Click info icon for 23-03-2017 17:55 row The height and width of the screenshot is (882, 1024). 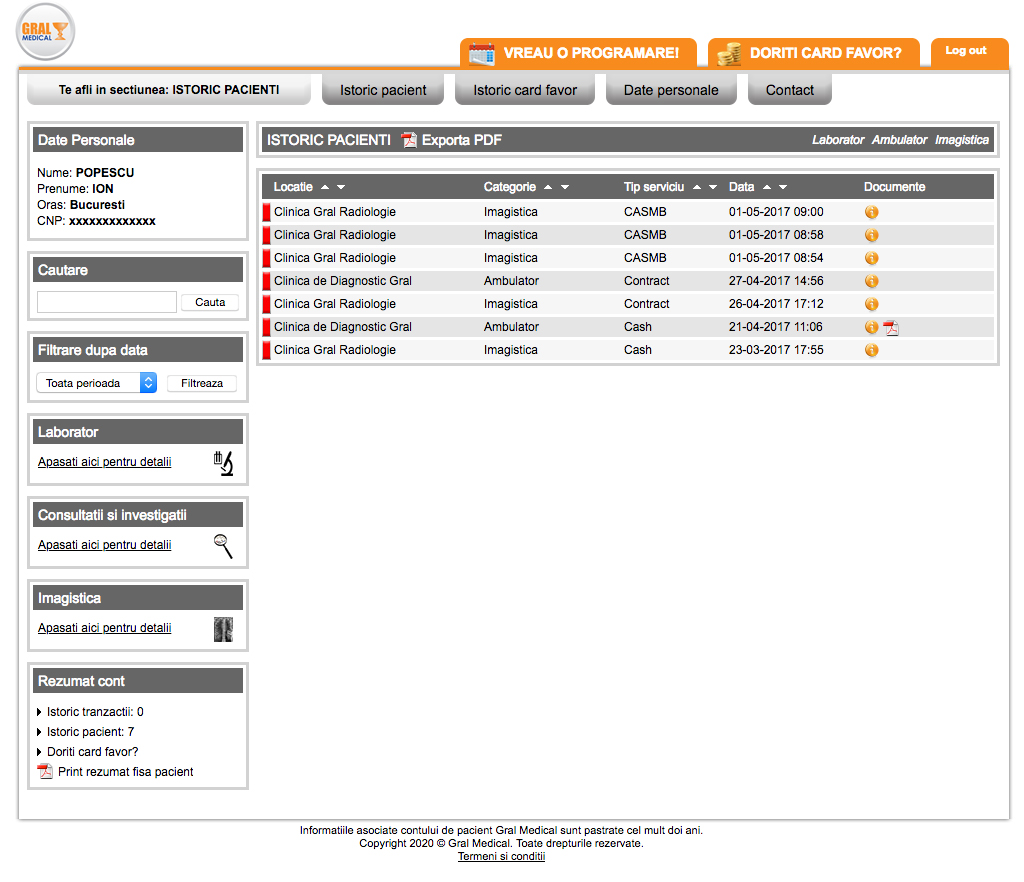tap(871, 350)
